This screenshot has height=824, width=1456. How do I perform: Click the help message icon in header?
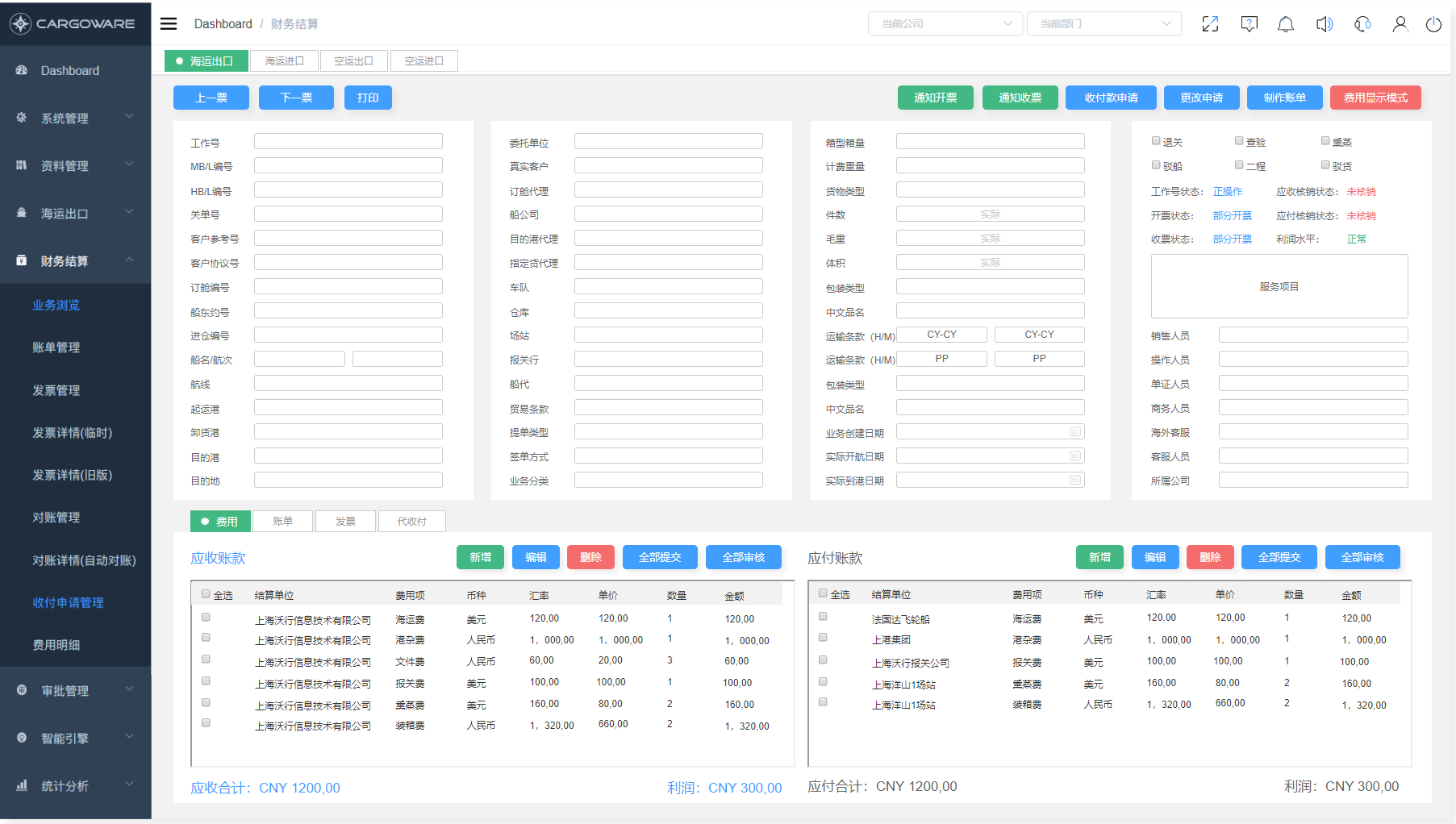1249,24
